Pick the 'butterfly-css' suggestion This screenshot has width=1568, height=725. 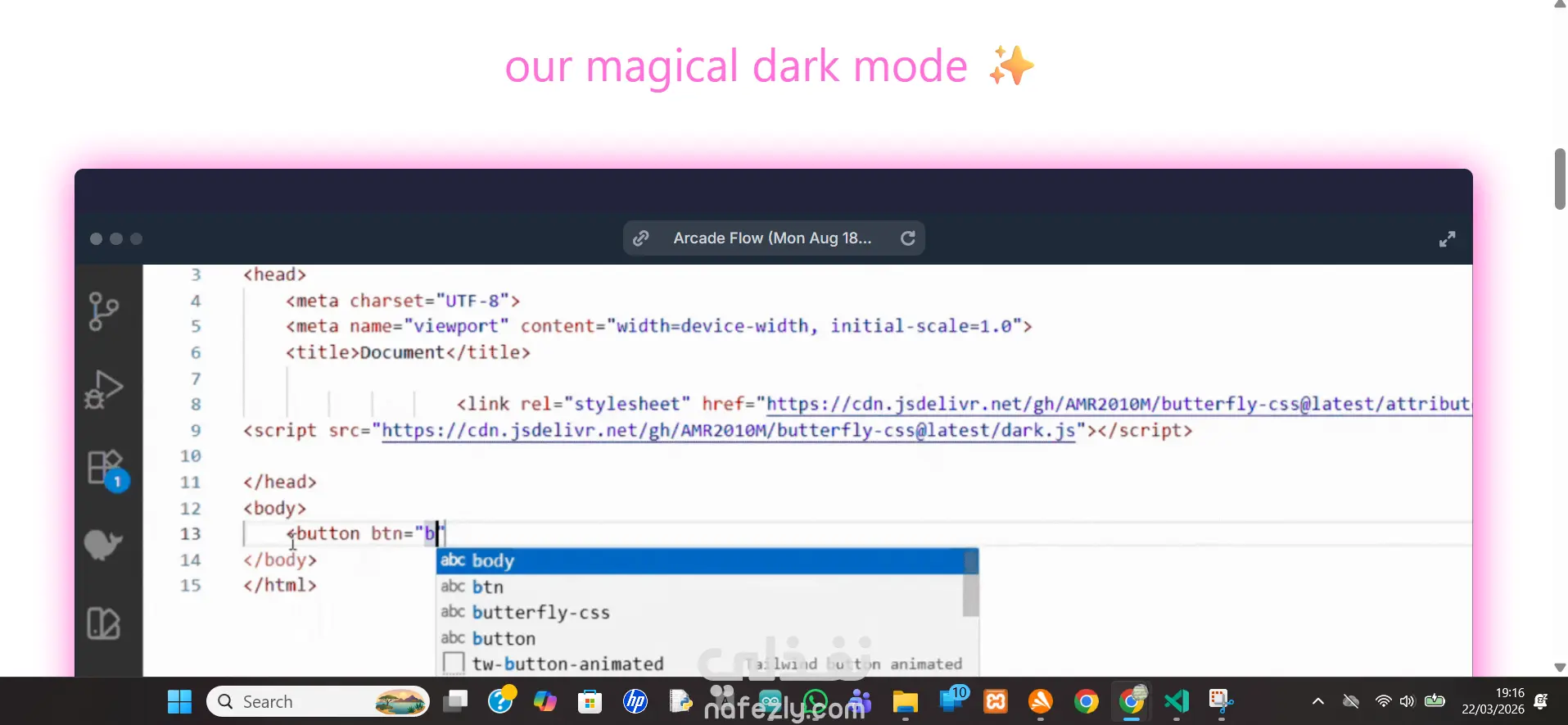(701, 613)
